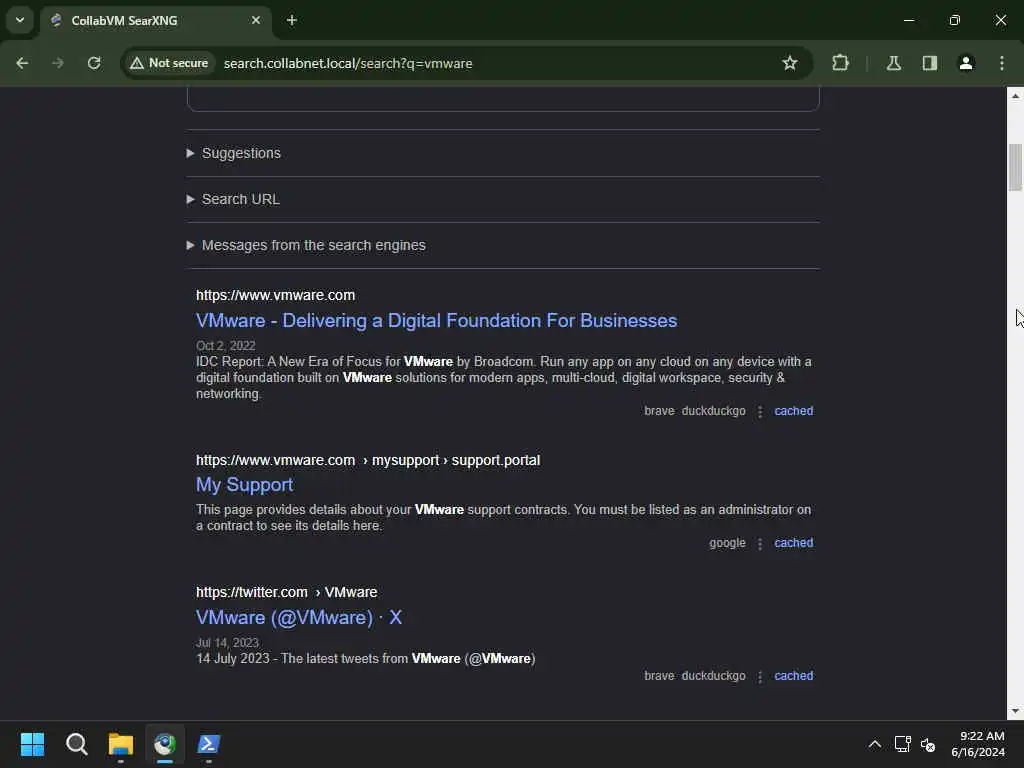Open the browser profile menu
The width and height of the screenshot is (1024, 768).
[x=966, y=63]
